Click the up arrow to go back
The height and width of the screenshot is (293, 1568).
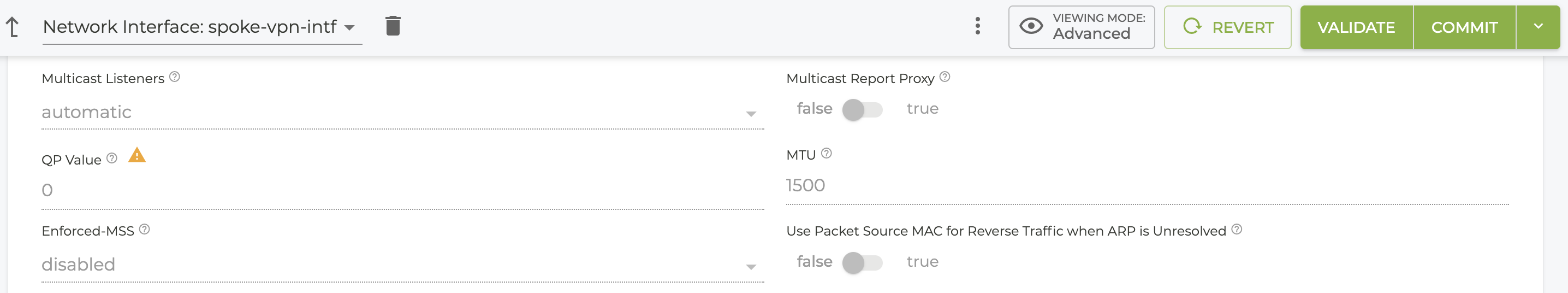coord(12,27)
